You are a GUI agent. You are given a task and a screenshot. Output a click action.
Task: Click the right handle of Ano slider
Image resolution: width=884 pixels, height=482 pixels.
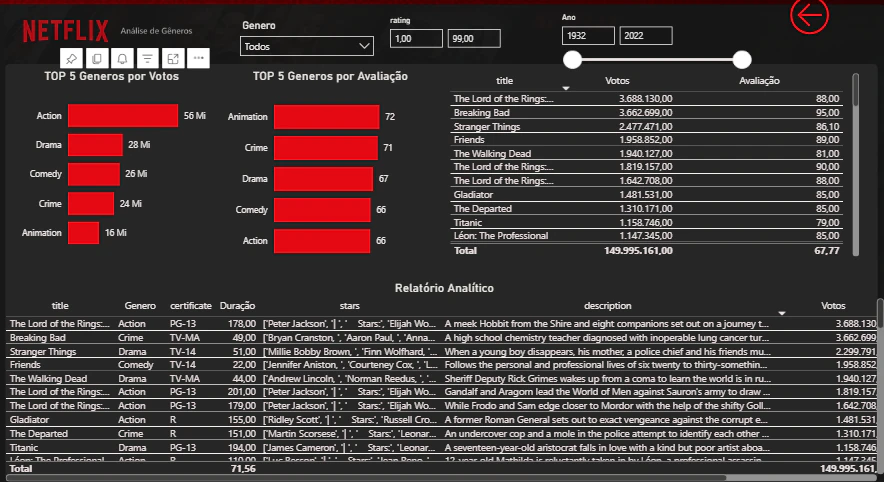[x=742, y=60]
